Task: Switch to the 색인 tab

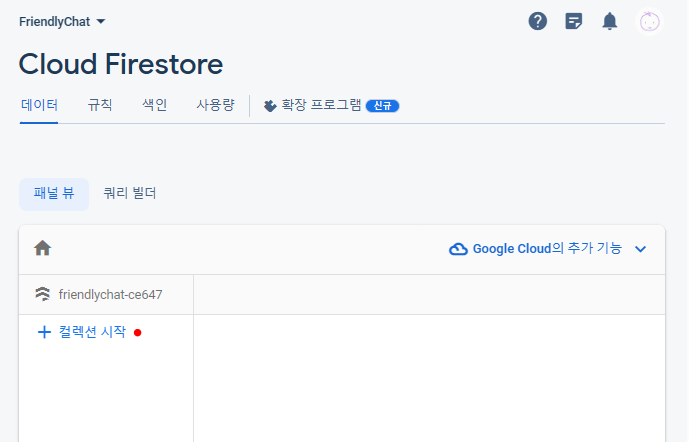Action: point(154,105)
